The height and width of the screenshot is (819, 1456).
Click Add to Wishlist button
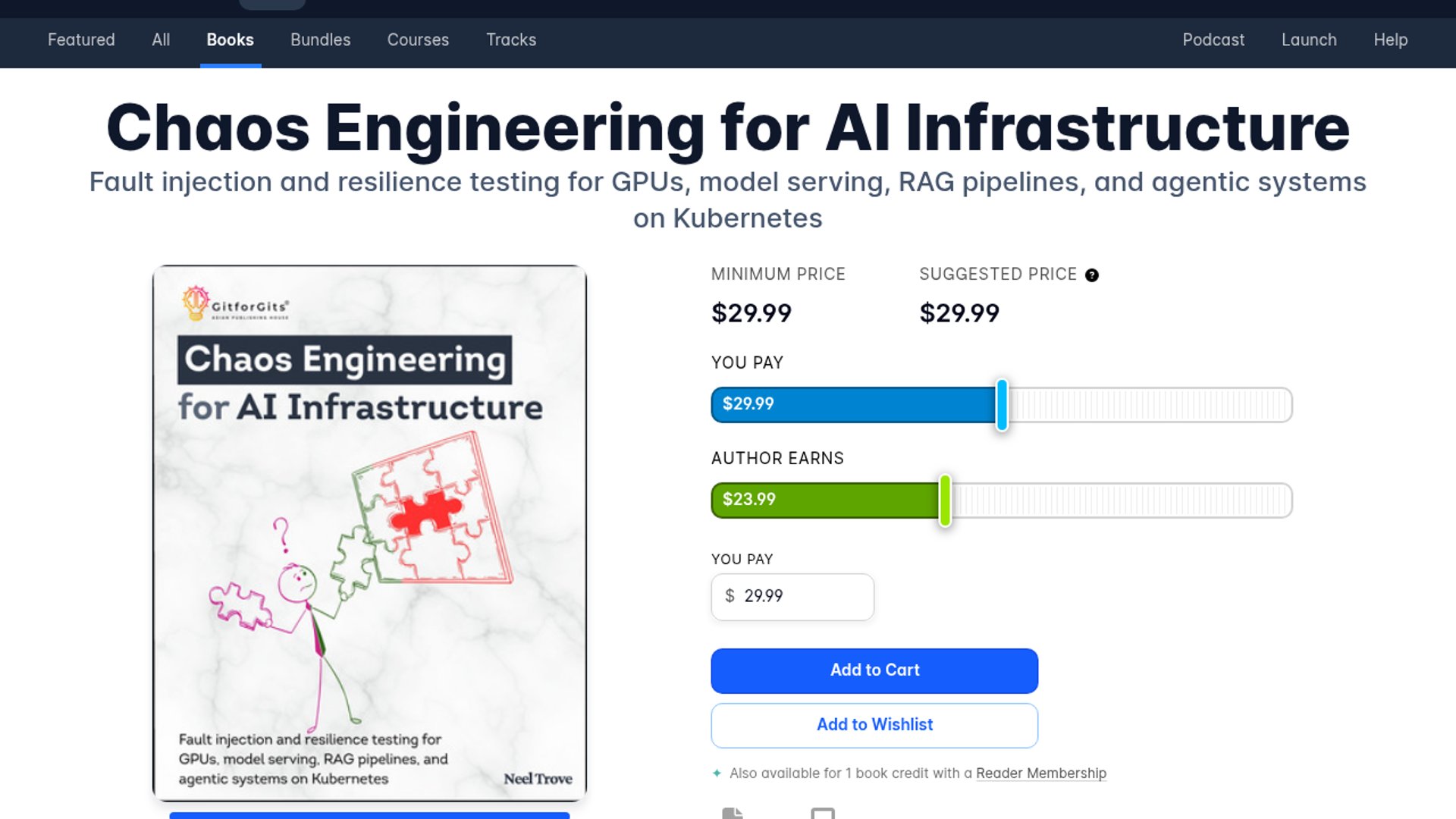(x=874, y=725)
